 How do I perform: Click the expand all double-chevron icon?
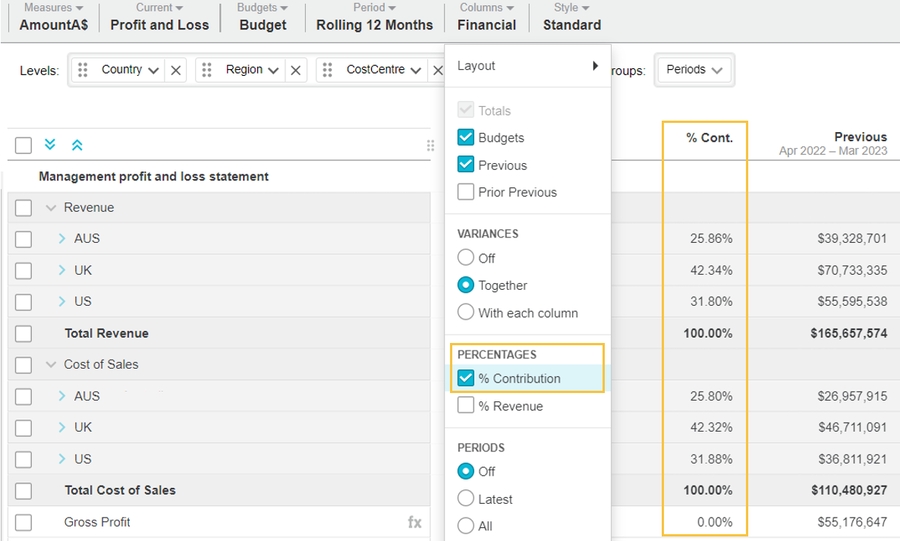pos(51,145)
